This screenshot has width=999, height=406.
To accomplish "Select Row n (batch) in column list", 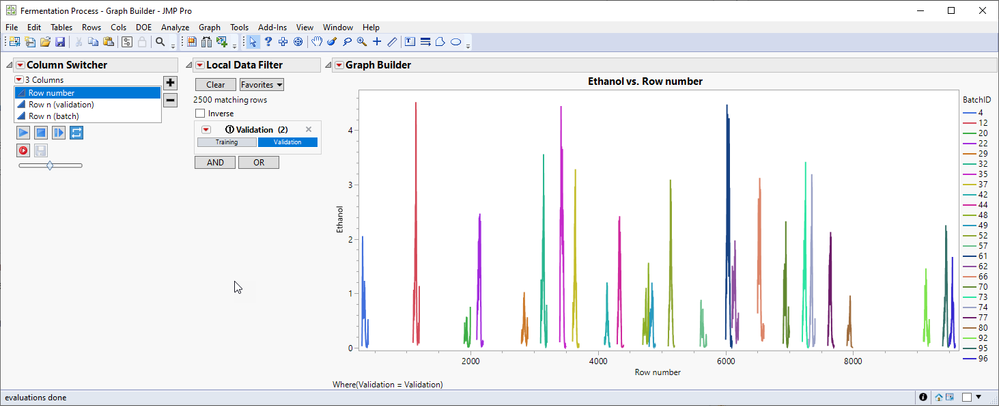I will [53, 116].
